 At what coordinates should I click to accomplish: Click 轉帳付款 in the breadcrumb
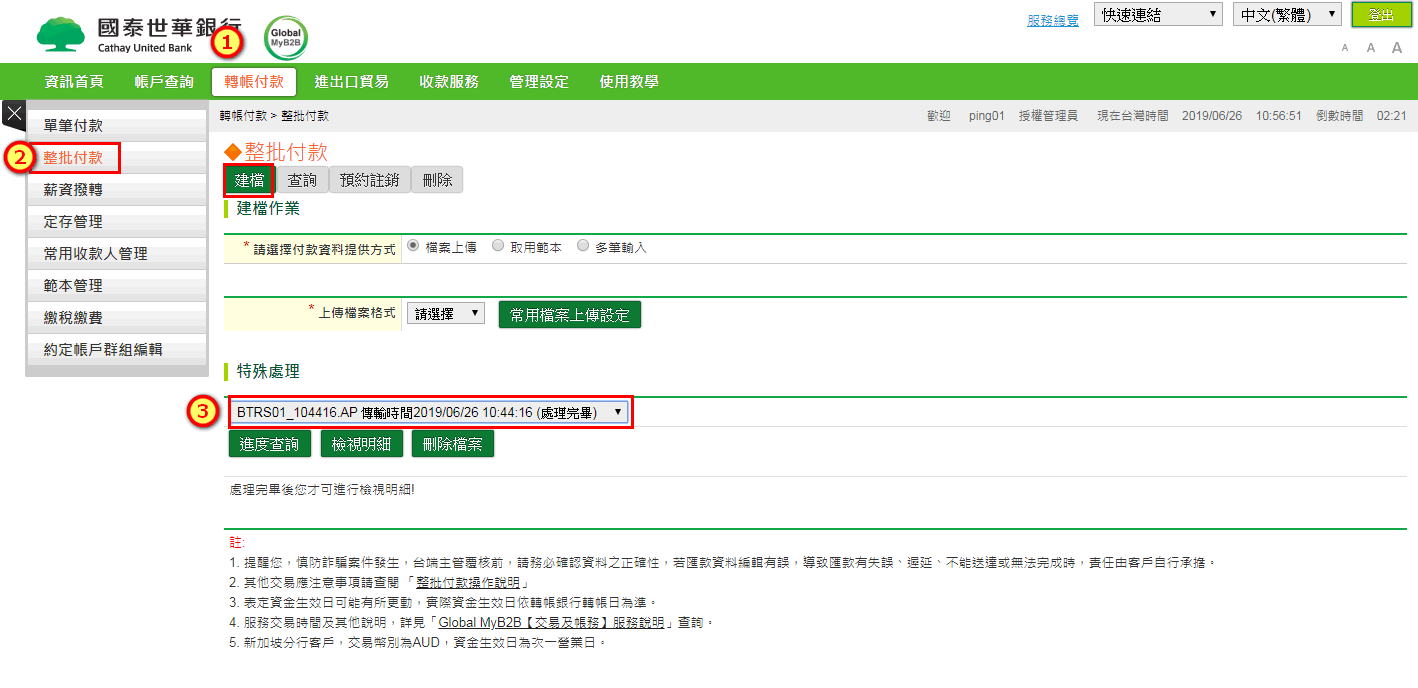(243, 116)
